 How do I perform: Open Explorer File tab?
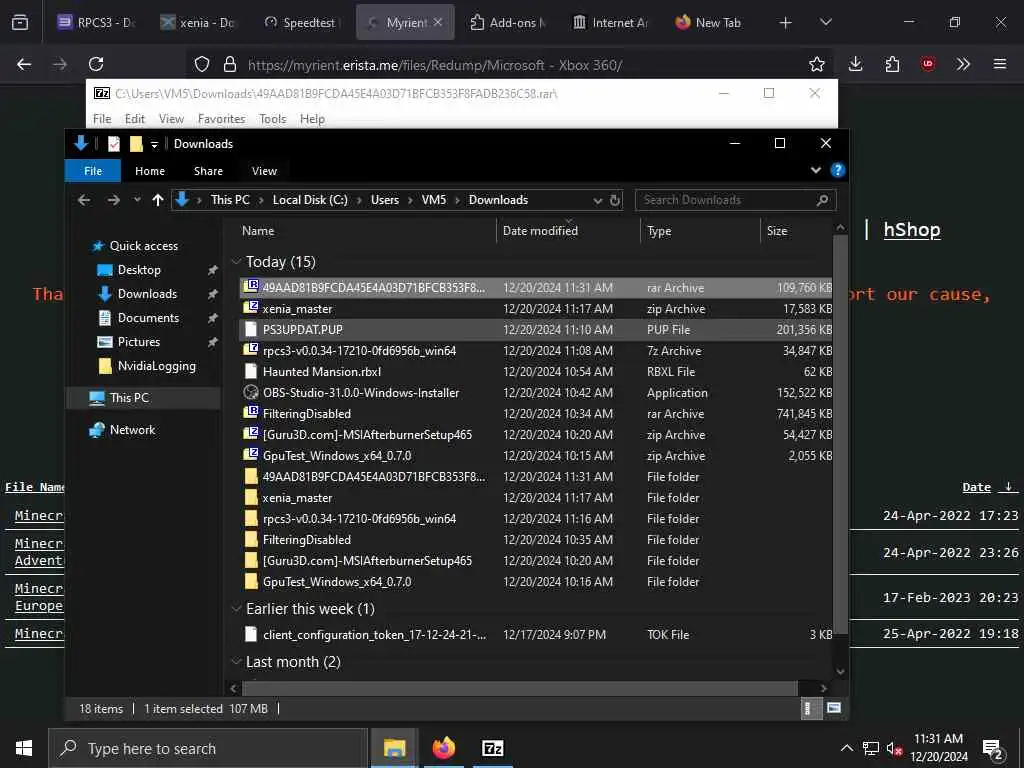[93, 170]
